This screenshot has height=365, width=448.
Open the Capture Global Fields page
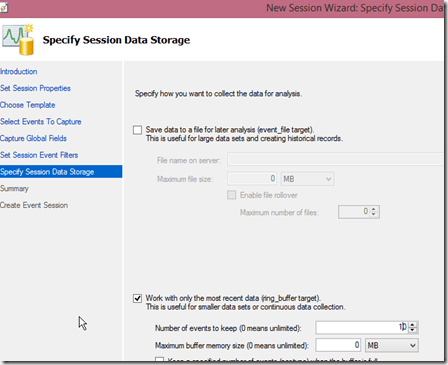pyautogui.click(x=33, y=138)
